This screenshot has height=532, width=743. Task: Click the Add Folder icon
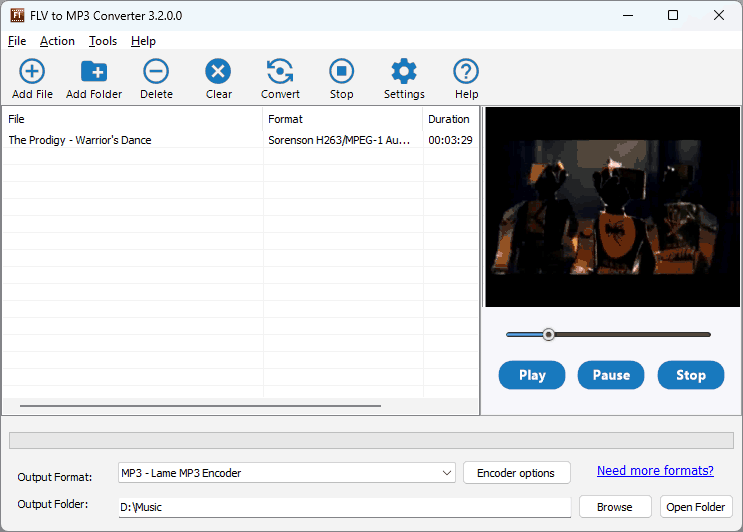click(x=94, y=72)
